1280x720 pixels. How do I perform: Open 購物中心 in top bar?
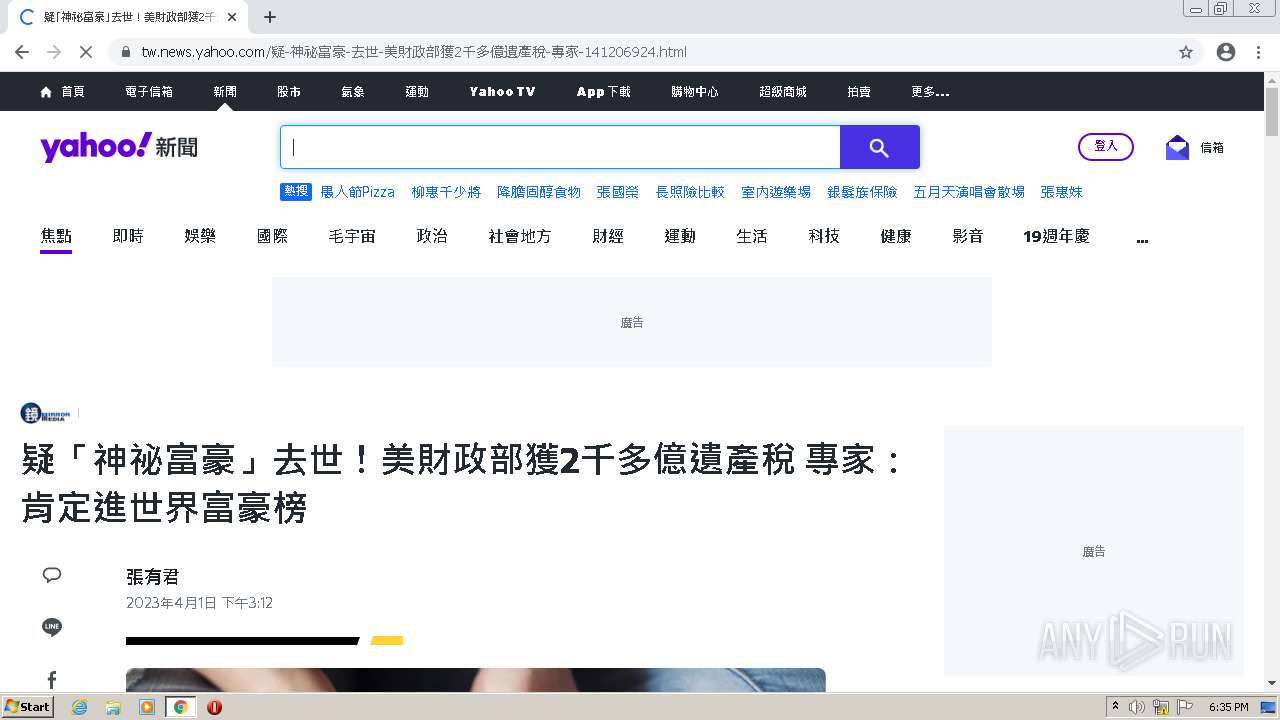point(695,91)
